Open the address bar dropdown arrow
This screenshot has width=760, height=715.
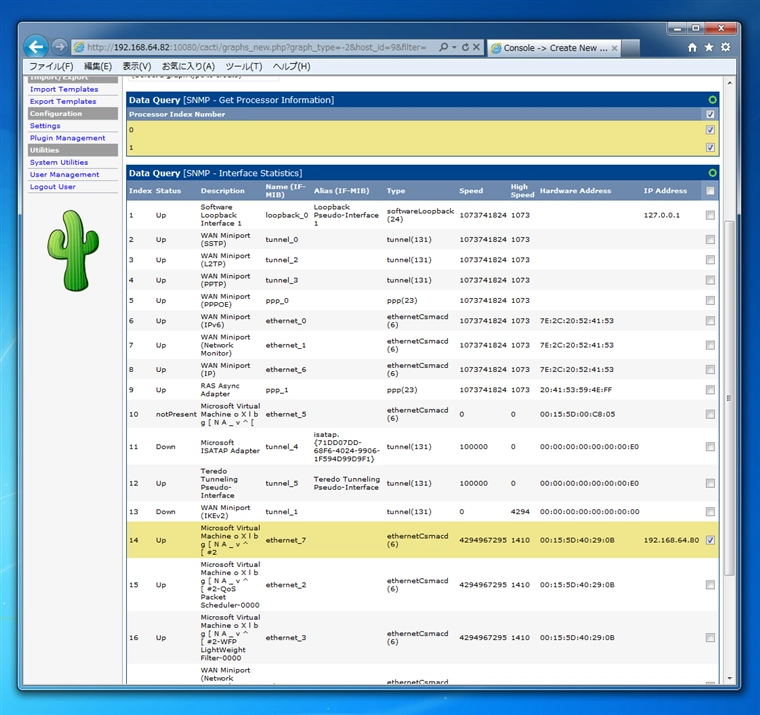pos(454,47)
